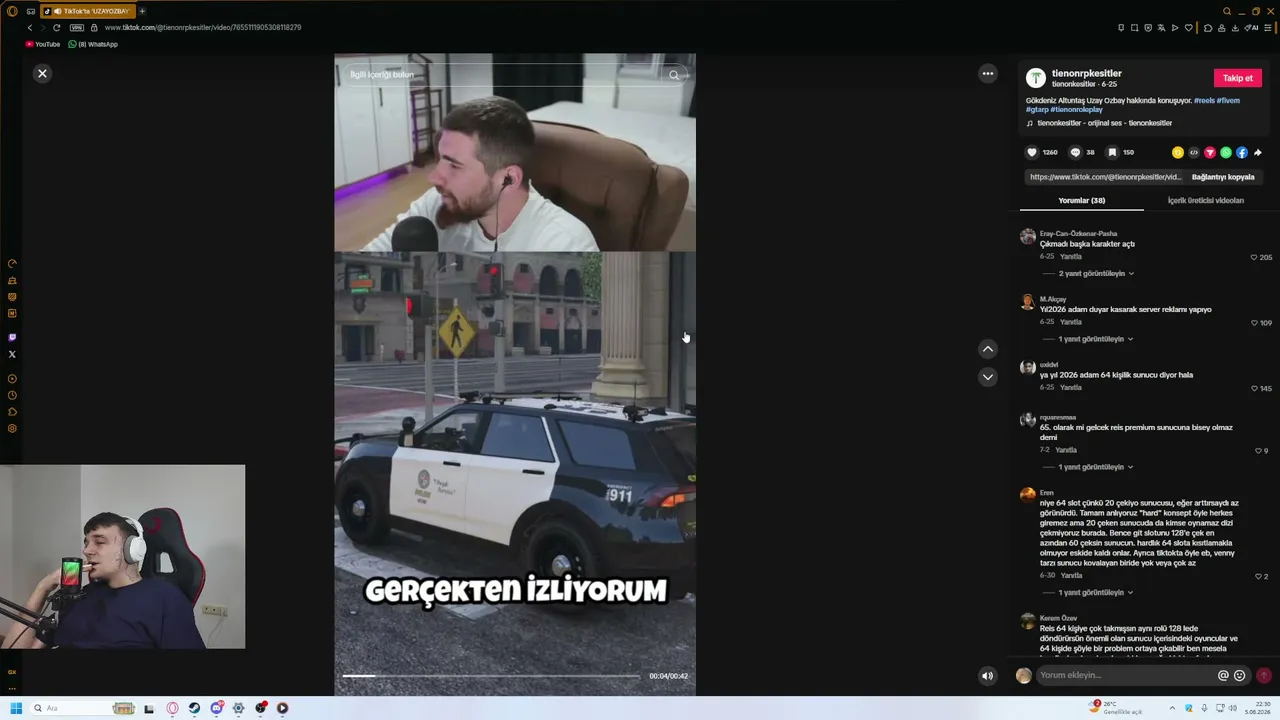Click the browser back button
1280x720 pixels.
click(29, 28)
